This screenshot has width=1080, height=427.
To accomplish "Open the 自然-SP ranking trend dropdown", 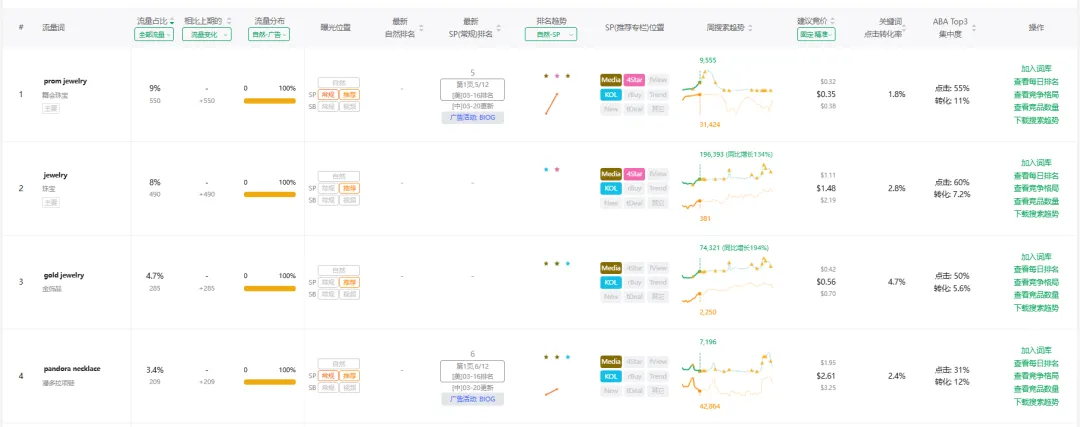I will click(550, 34).
